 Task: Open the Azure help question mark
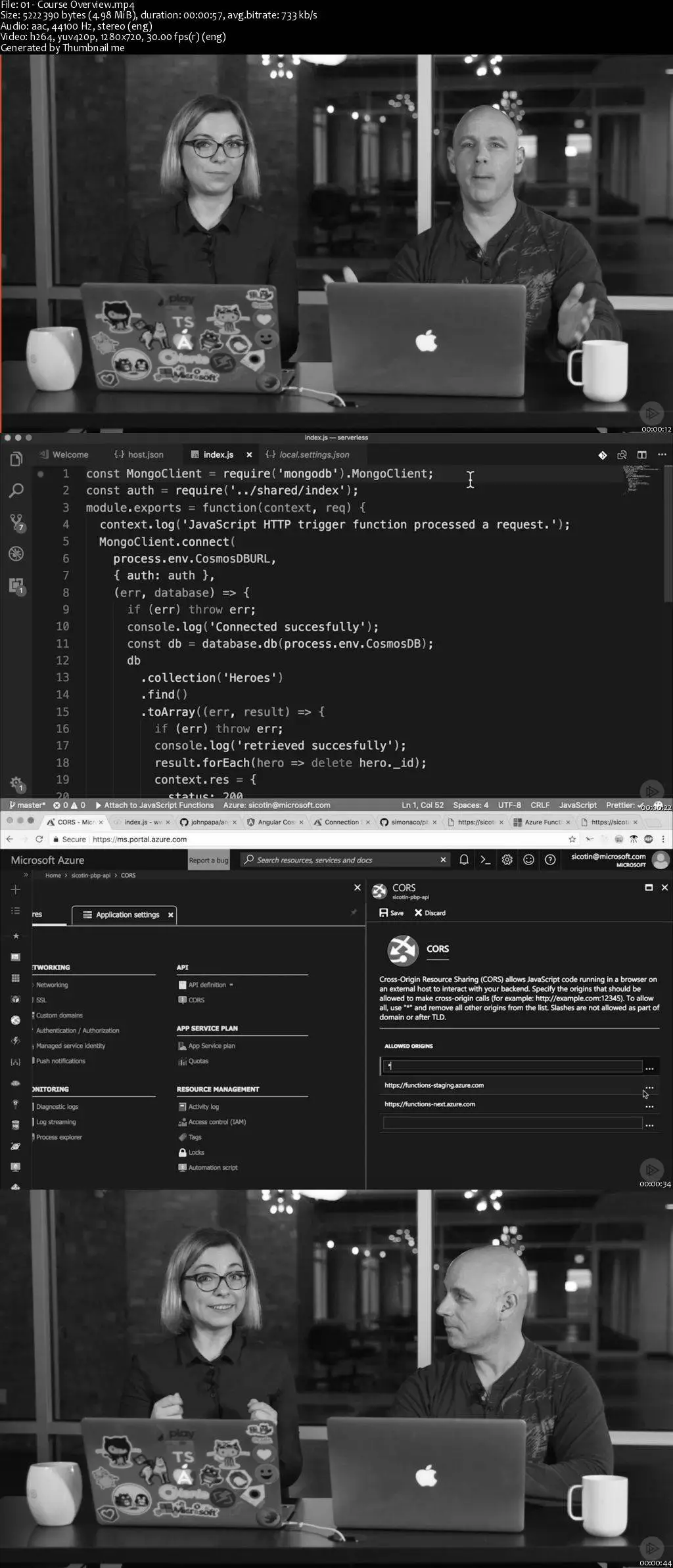coord(550,860)
